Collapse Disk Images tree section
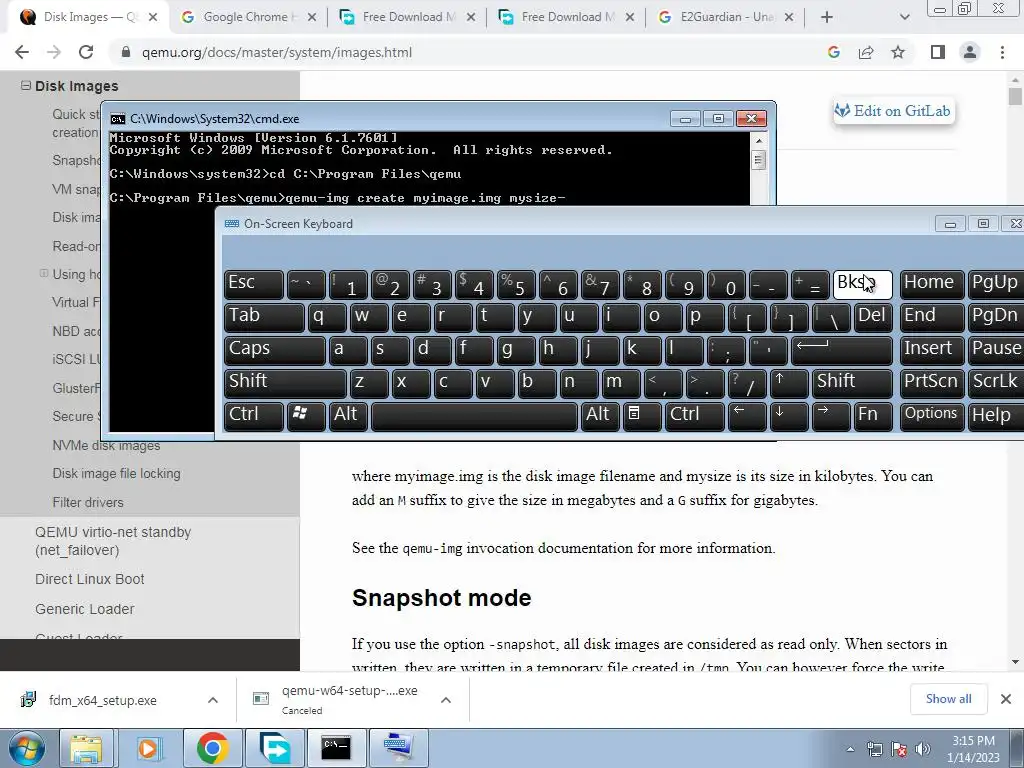This screenshot has width=1024, height=768. (26, 86)
